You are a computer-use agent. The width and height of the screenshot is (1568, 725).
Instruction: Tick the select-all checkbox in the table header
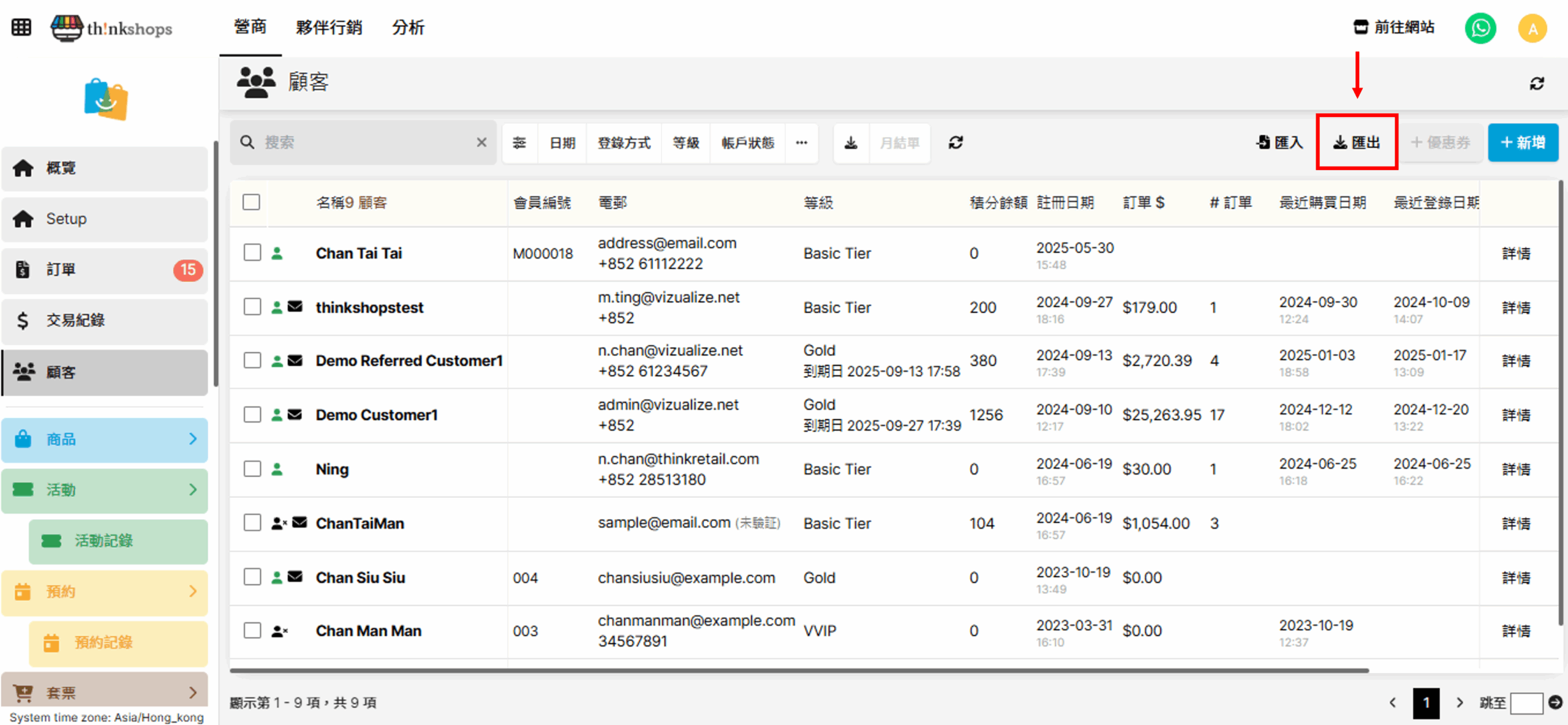coord(251,202)
